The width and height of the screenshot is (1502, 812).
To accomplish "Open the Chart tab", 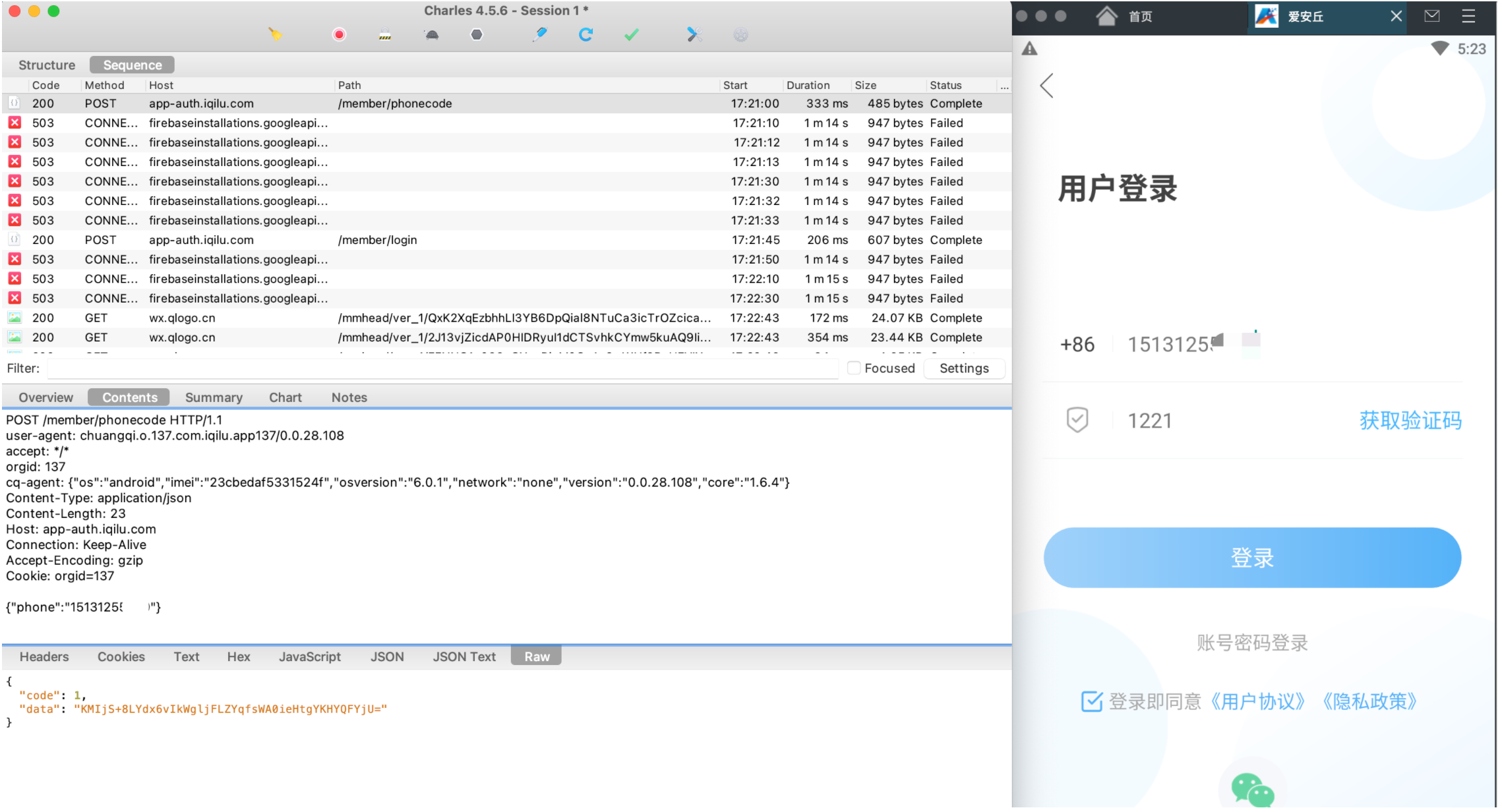I will 285,397.
